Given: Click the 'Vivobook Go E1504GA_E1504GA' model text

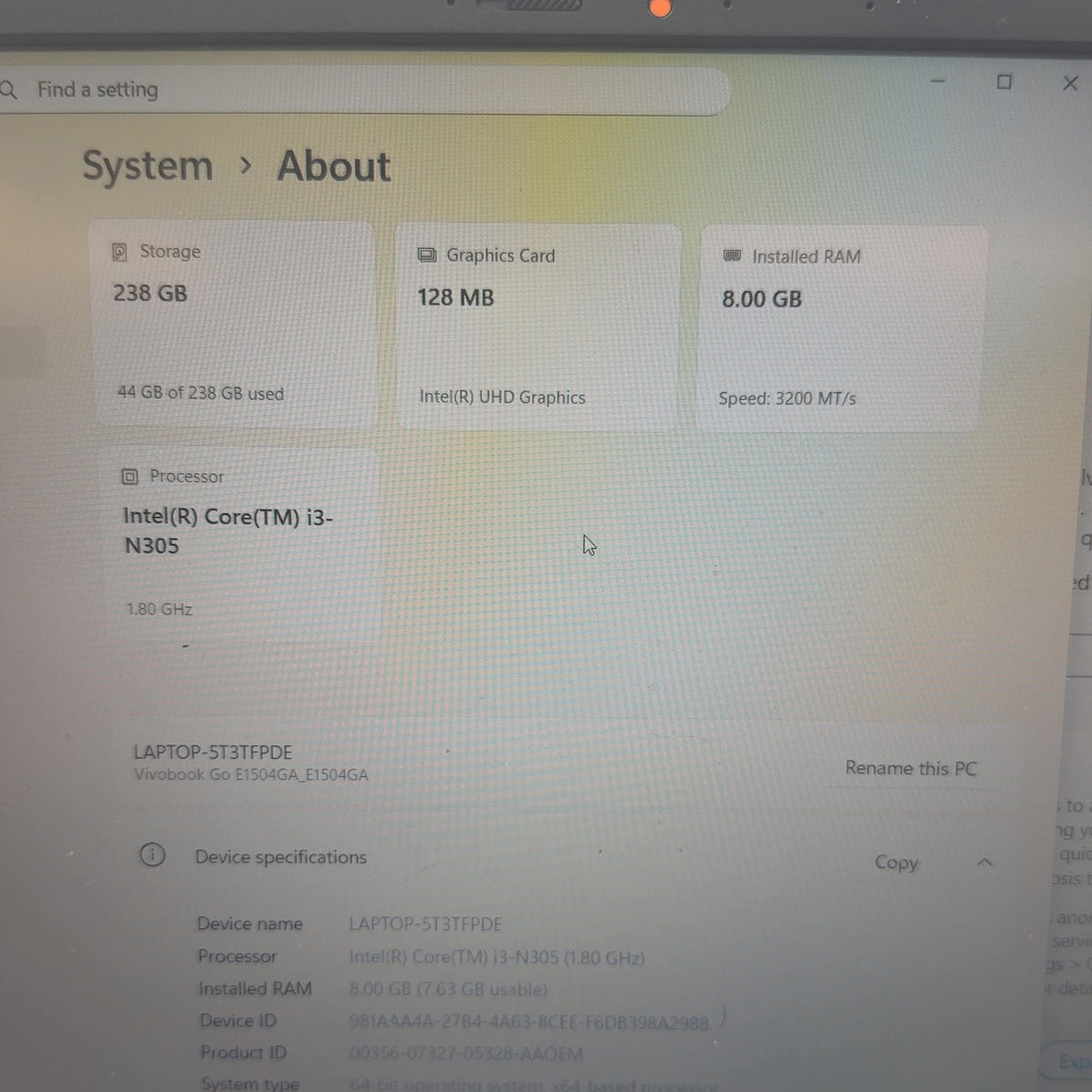Looking at the screenshot, I should (x=251, y=775).
